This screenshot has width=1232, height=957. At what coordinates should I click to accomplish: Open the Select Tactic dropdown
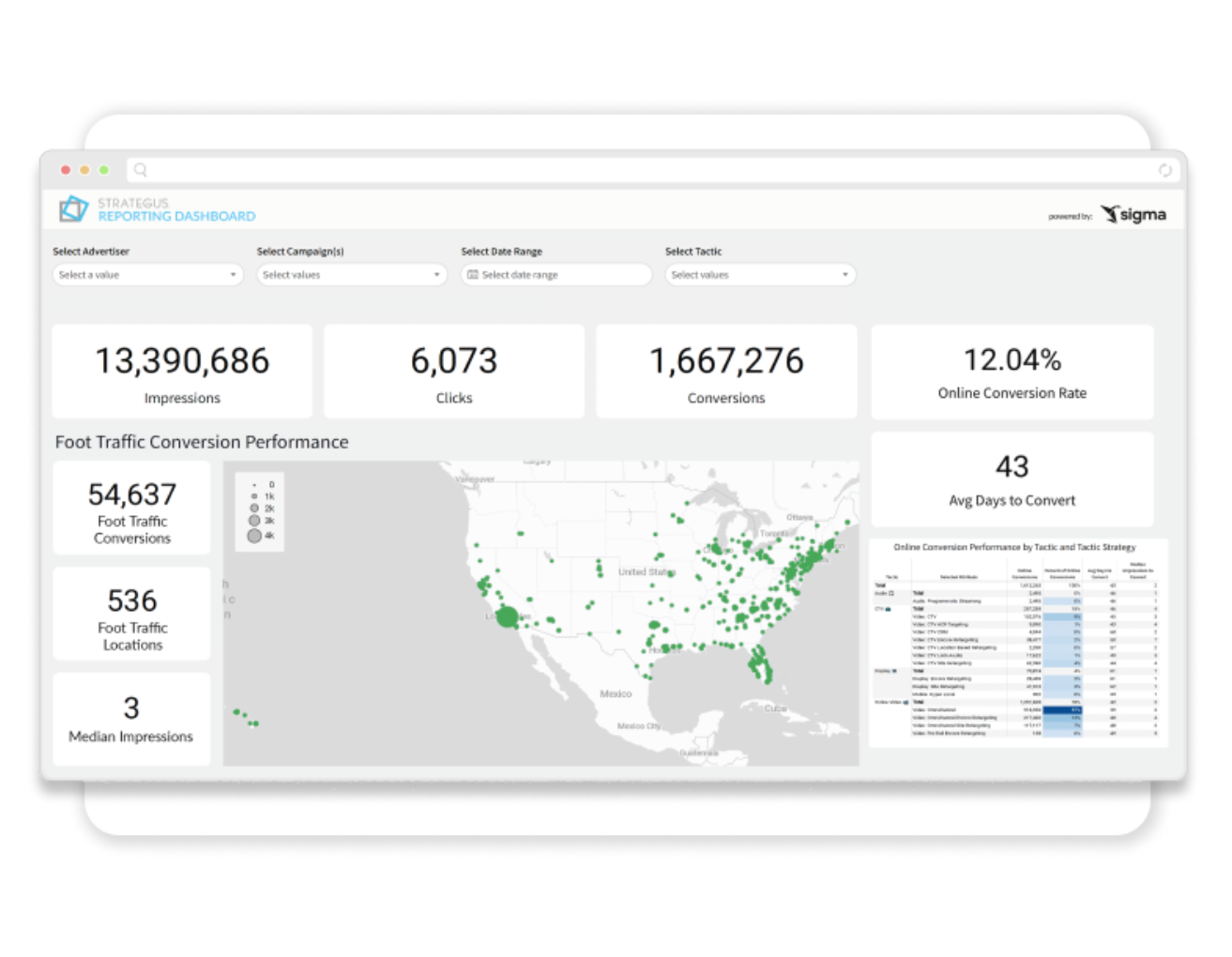click(x=760, y=275)
